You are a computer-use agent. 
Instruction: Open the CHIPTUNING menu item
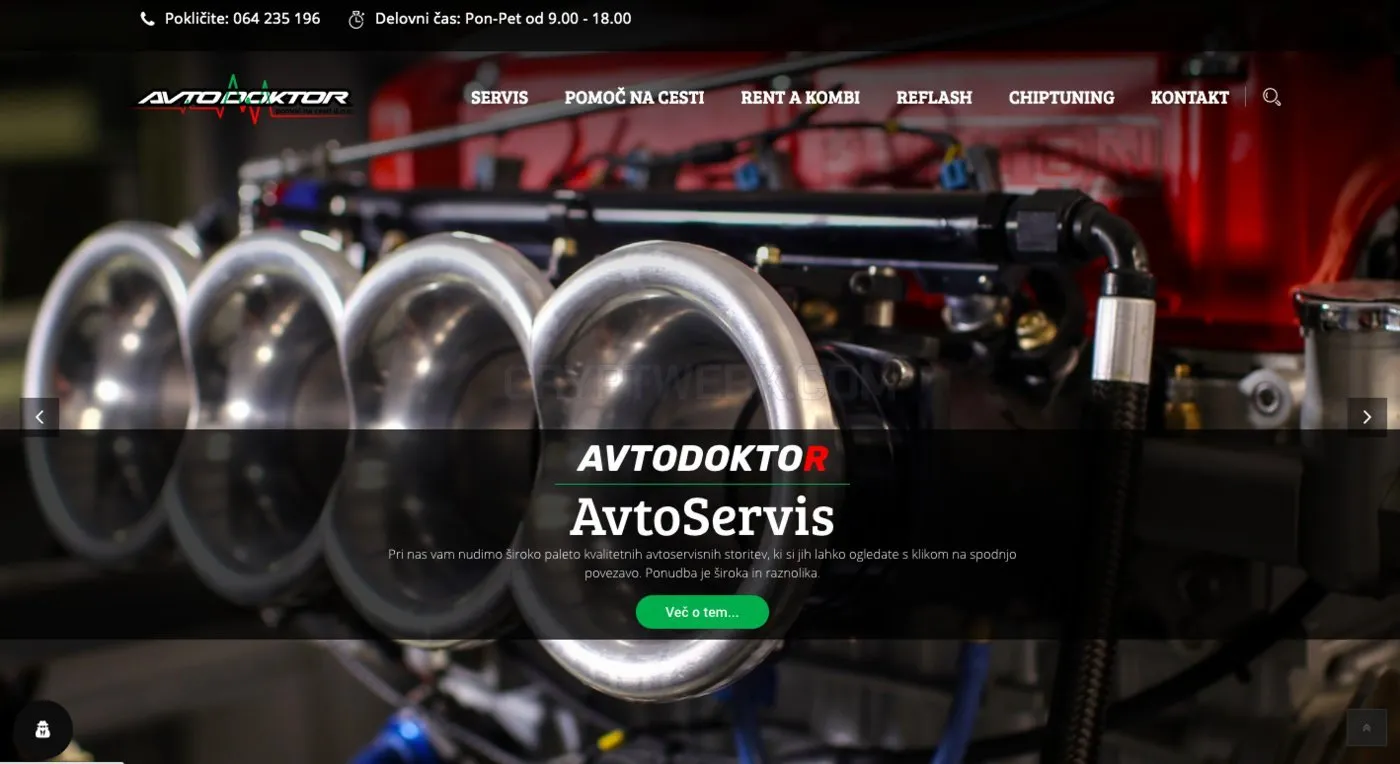tap(1061, 97)
